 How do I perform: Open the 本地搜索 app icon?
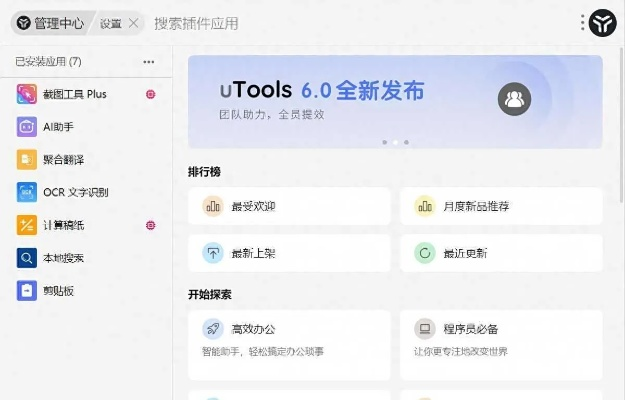pos(27,258)
